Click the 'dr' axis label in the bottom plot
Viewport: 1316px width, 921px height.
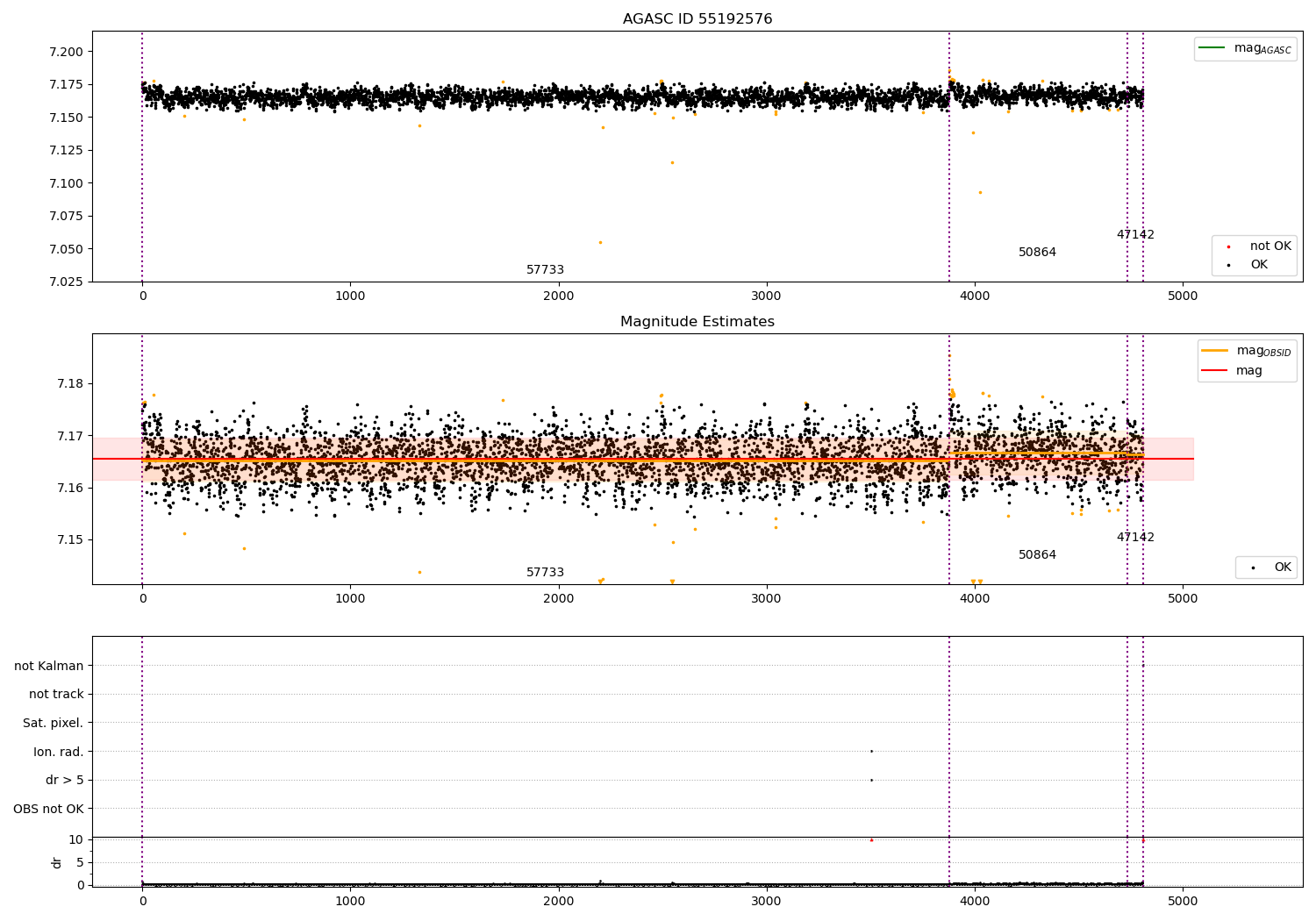(57, 862)
